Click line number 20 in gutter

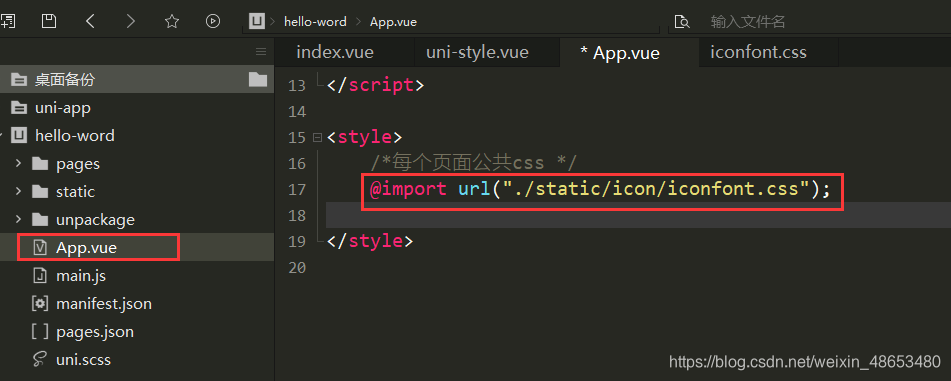[297, 268]
